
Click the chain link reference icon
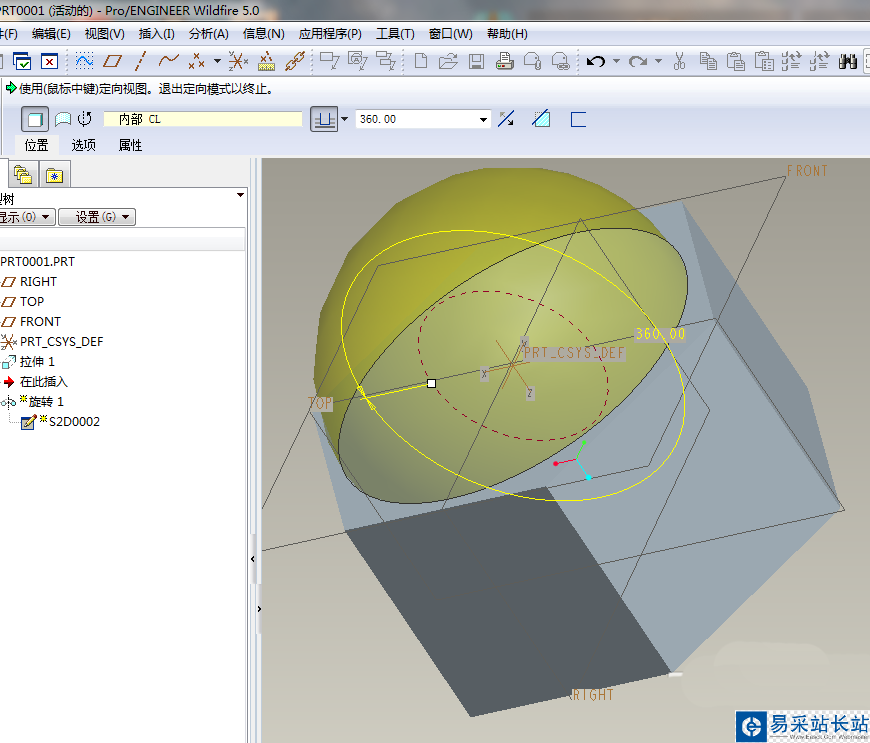click(295, 60)
